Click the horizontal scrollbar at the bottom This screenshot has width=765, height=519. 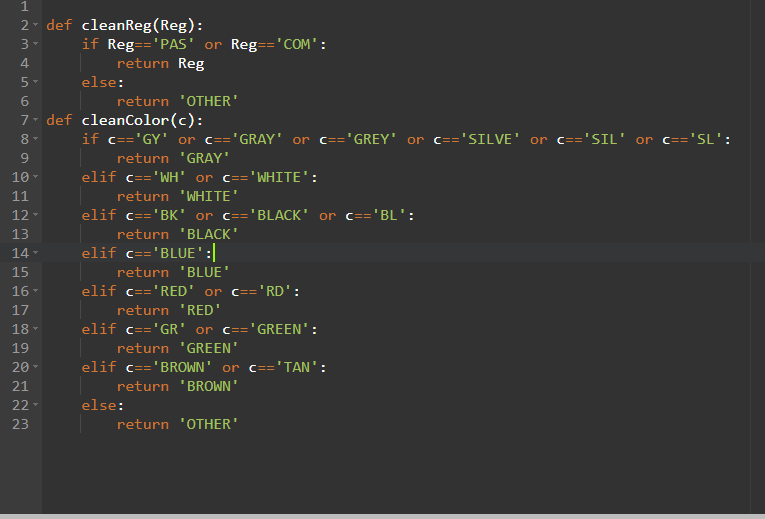click(x=382, y=516)
